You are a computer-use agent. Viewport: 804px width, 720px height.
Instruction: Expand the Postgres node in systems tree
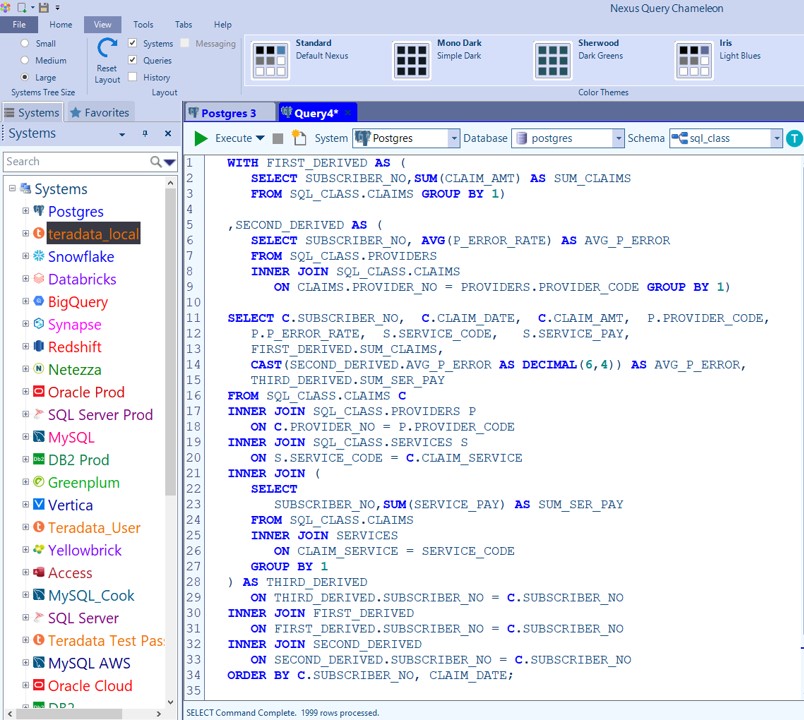(26, 211)
